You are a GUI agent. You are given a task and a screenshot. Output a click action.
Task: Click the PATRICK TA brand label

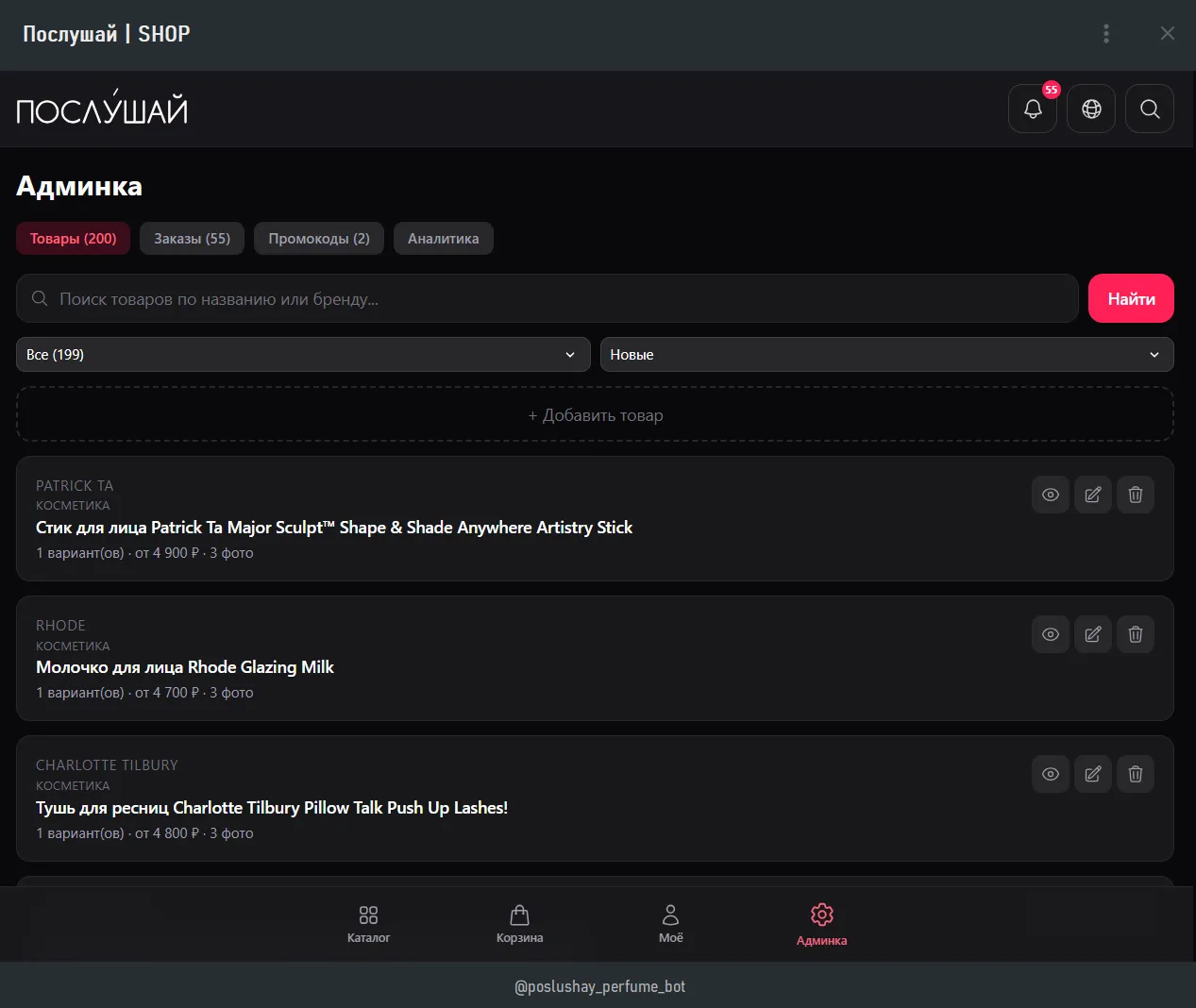pos(75,485)
